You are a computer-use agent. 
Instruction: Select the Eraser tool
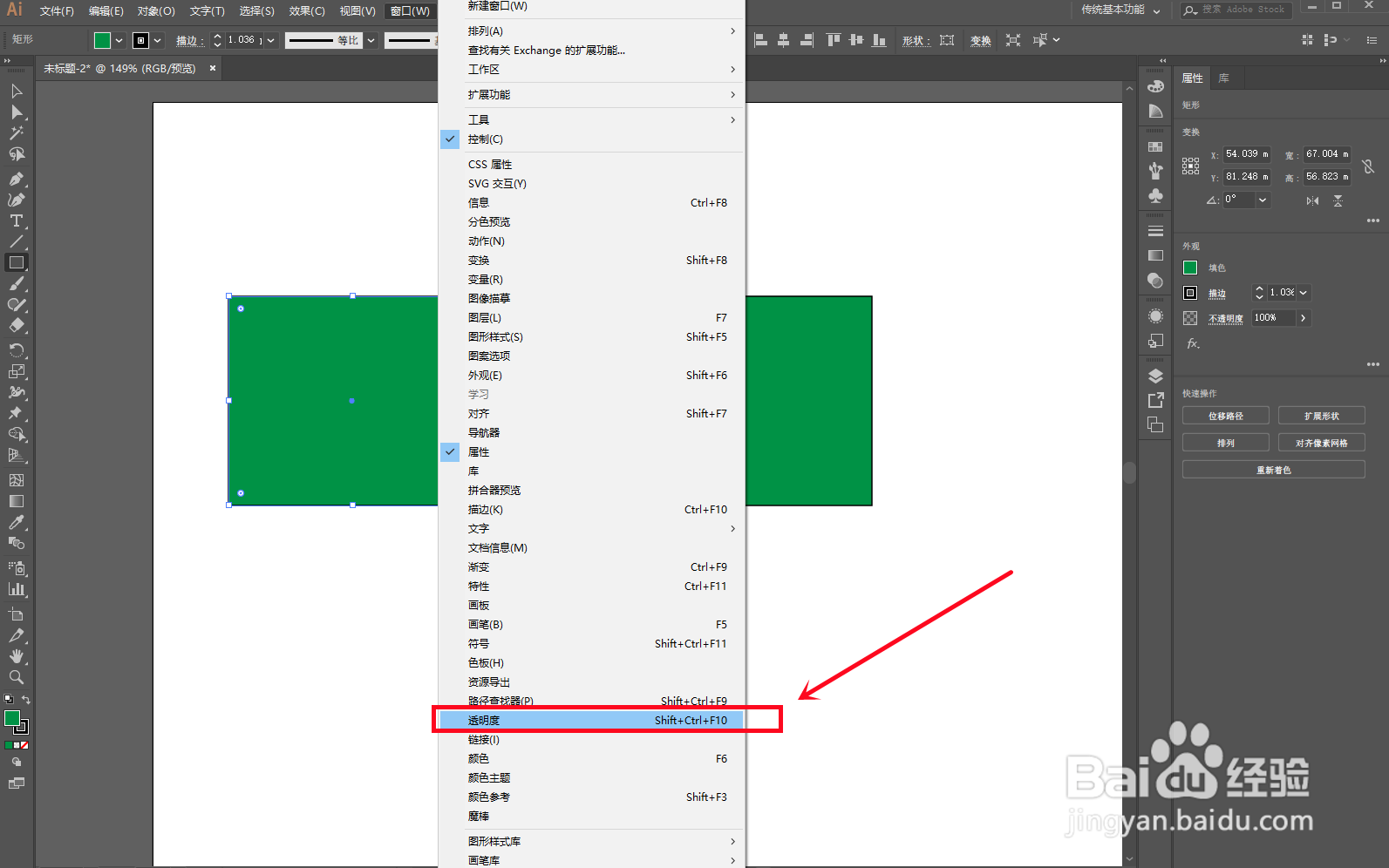(x=16, y=326)
